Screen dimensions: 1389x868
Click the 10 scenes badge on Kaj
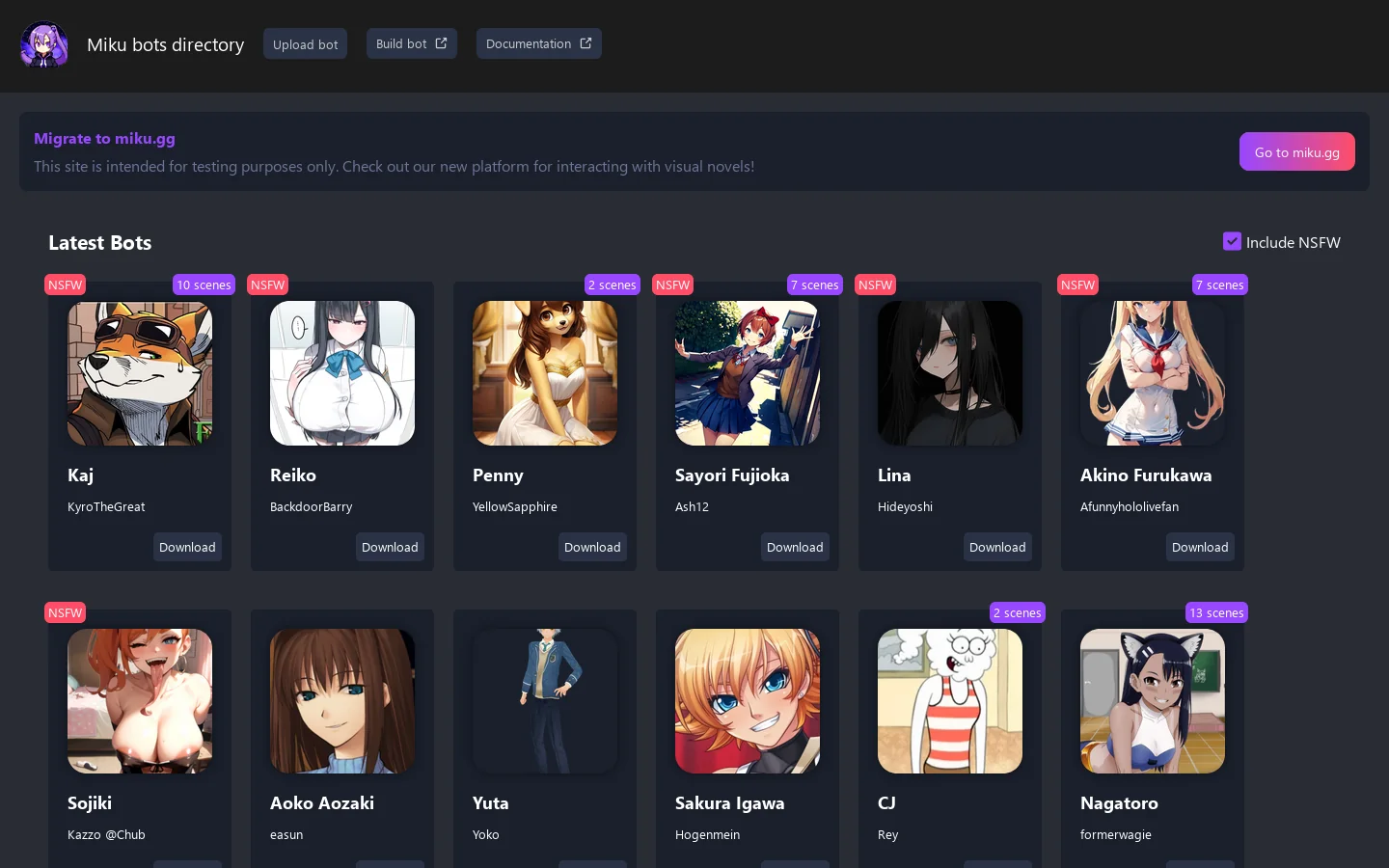(x=204, y=285)
